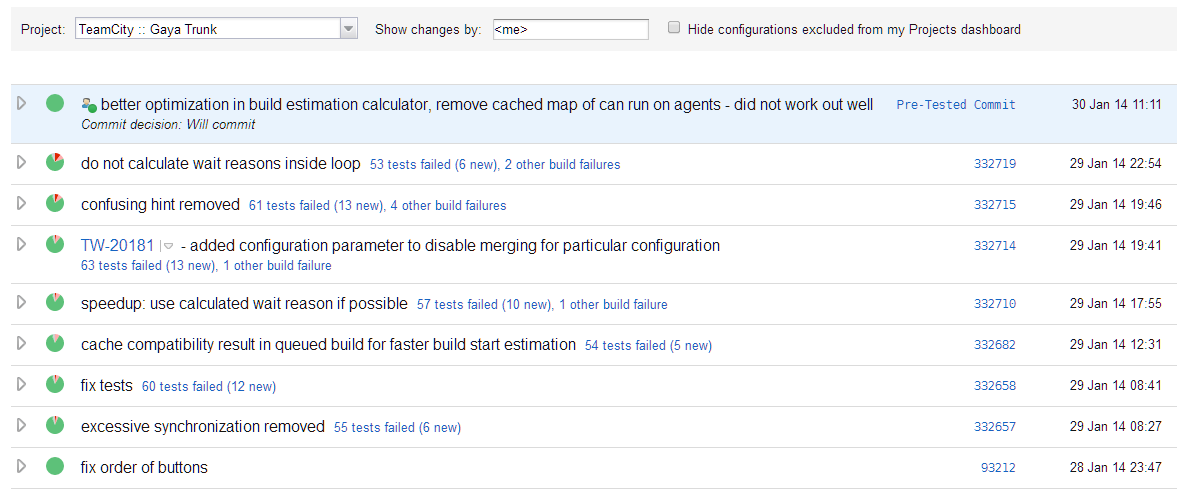Viewport: 1177px width, 489px height.
Task: Click the 'Pre-Tested Commit' link
Action: pyautogui.click(x=956, y=105)
